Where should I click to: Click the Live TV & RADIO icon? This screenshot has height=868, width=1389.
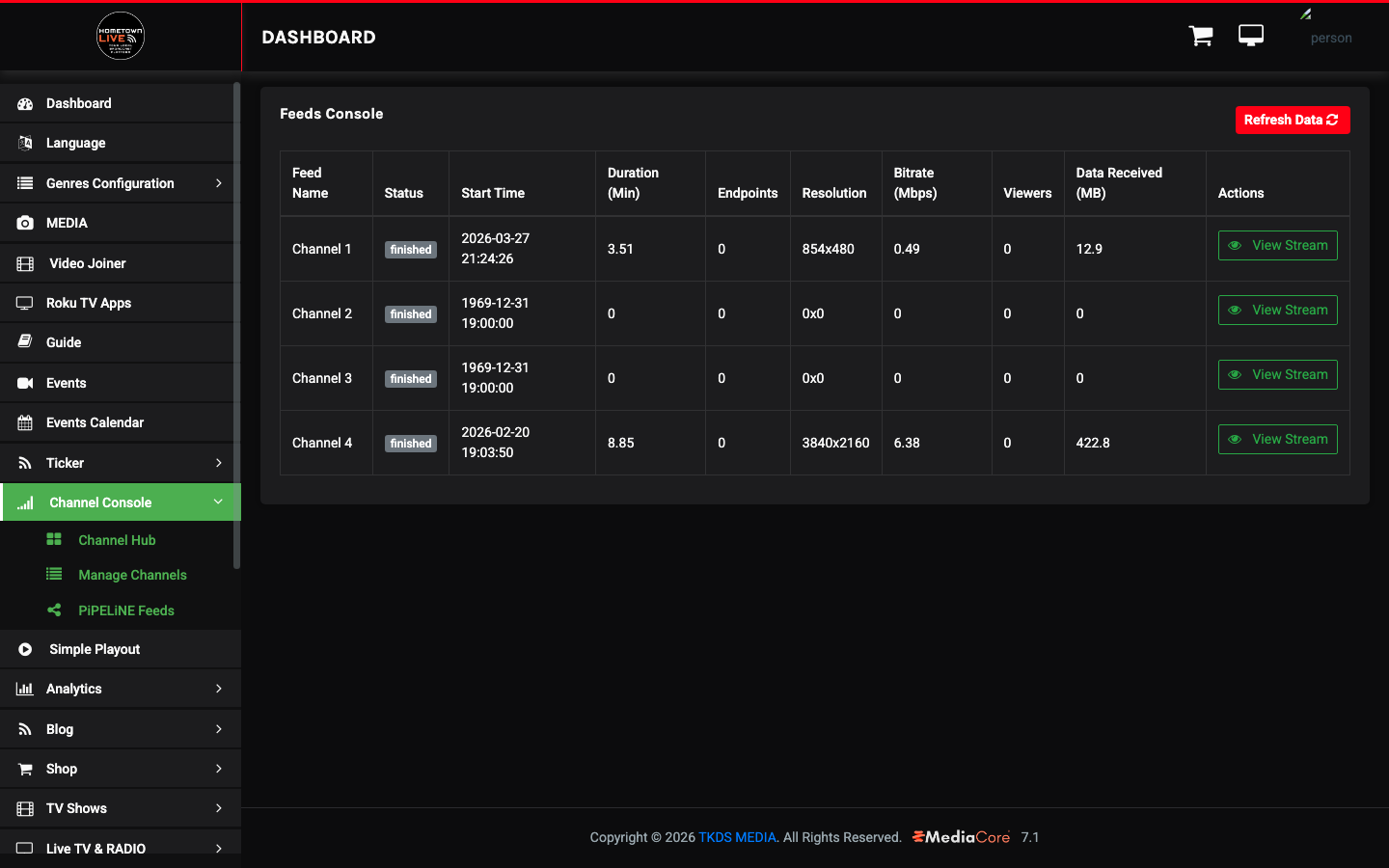tap(25, 848)
